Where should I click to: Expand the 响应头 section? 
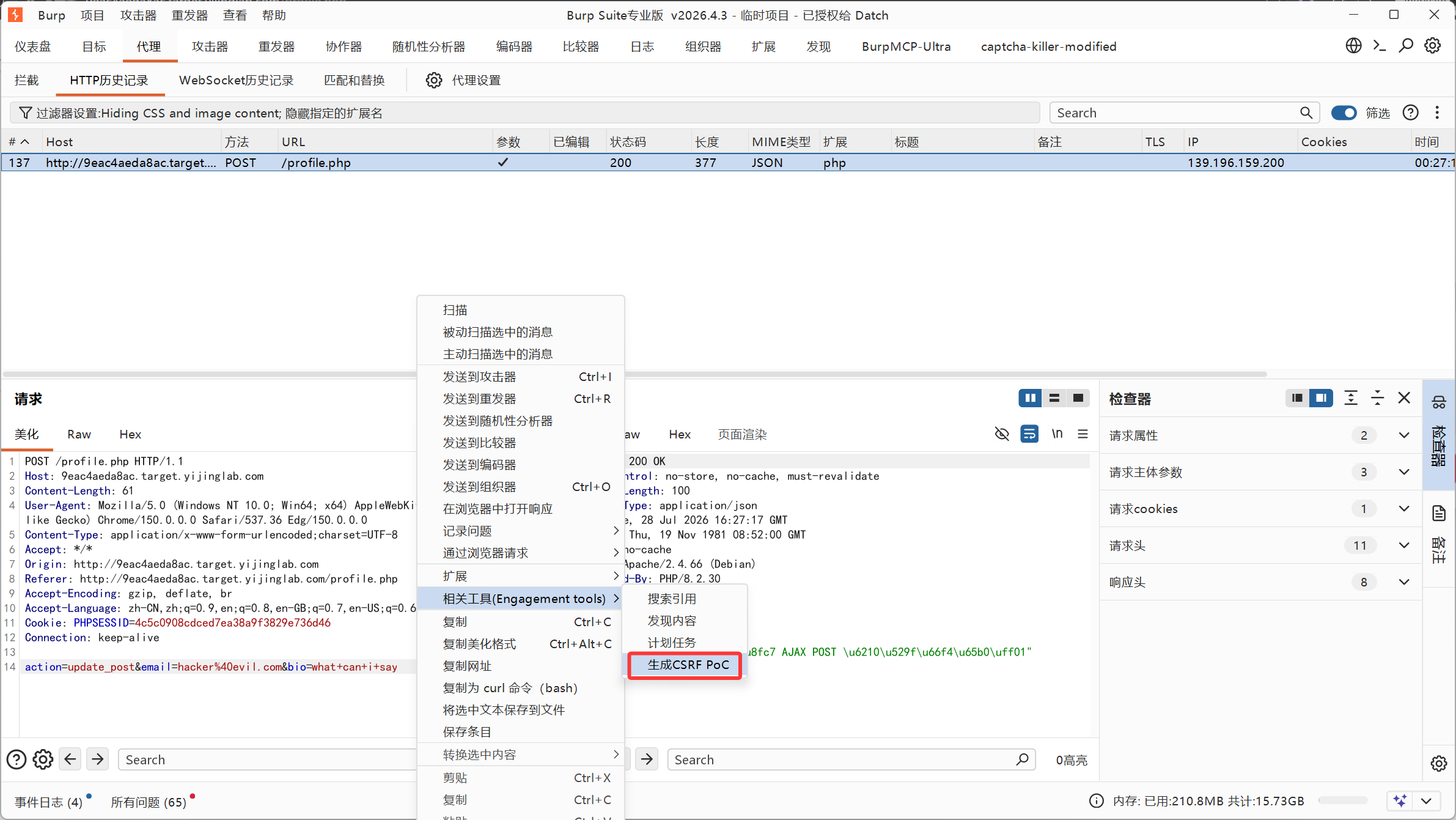(x=1405, y=582)
